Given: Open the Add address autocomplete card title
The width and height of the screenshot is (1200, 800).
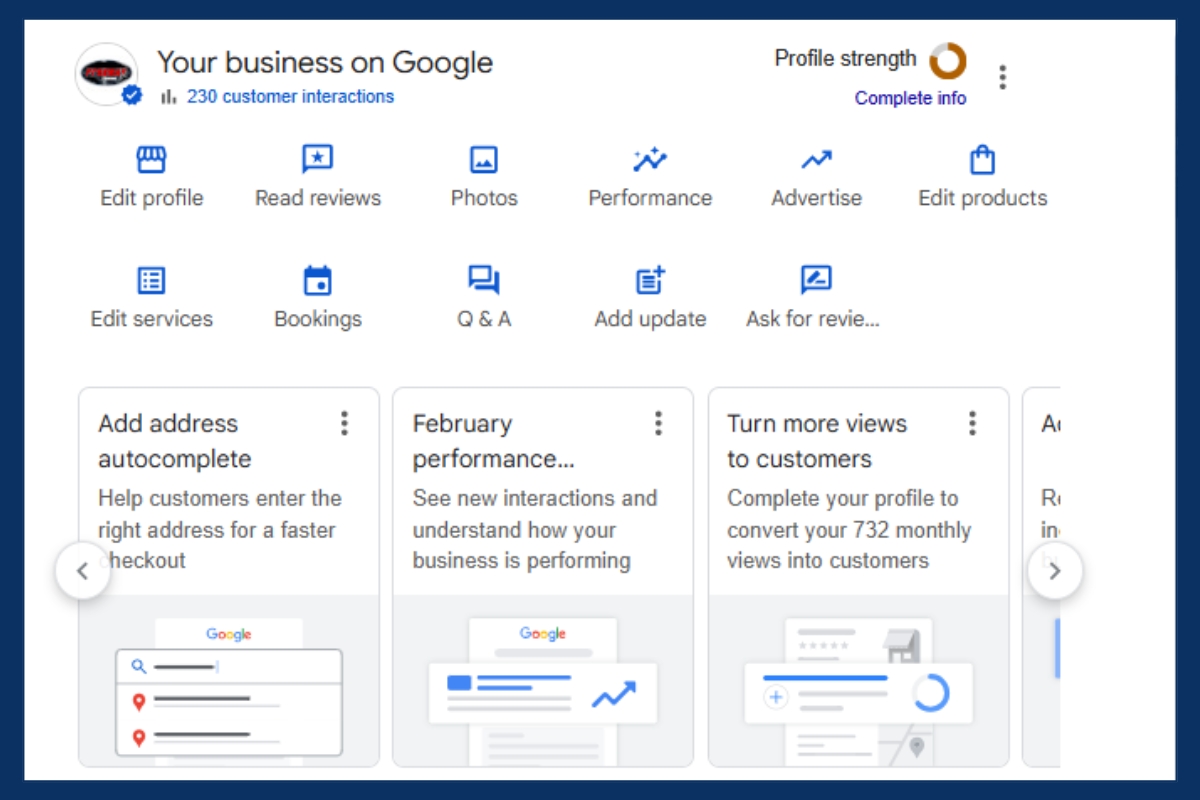Looking at the screenshot, I should click(175, 441).
